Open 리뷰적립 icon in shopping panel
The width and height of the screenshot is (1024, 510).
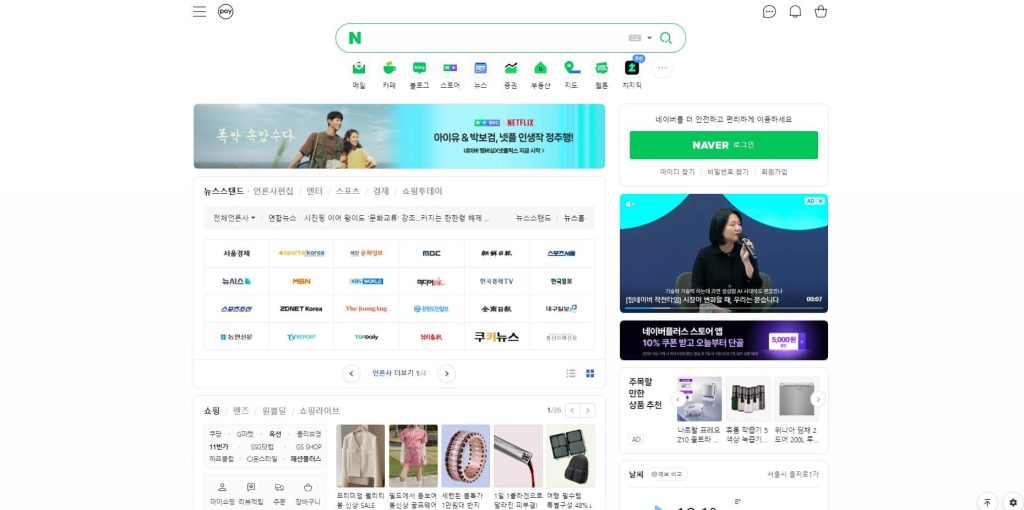[251, 487]
